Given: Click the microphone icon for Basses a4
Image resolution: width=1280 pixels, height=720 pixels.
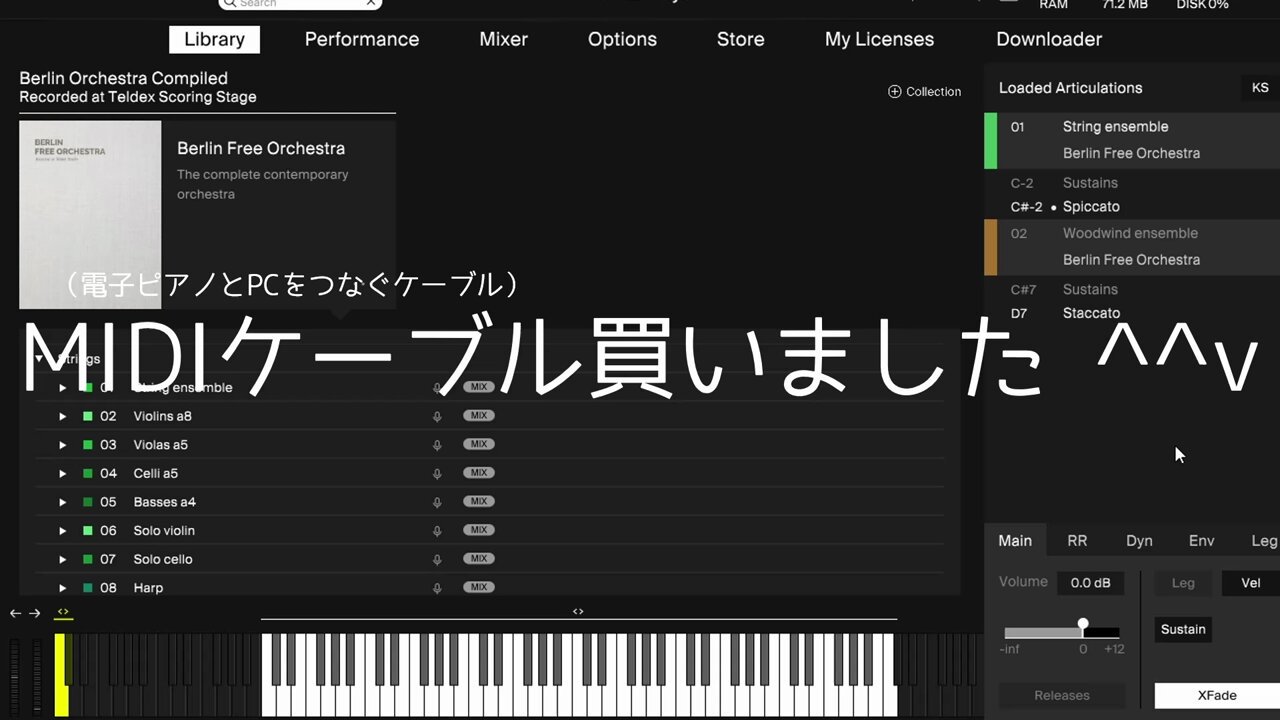Looking at the screenshot, I should pos(437,502).
